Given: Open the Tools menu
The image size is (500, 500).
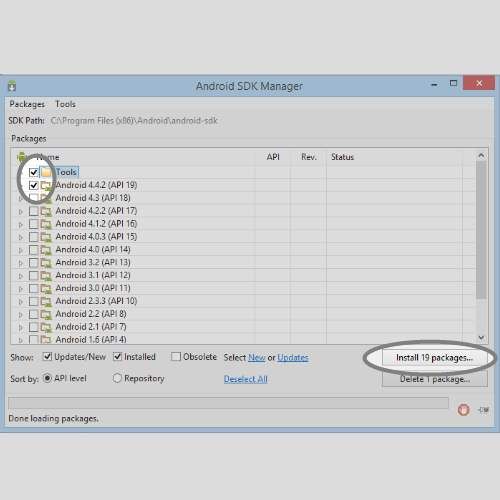Looking at the screenshot, I should pos(65,104).
